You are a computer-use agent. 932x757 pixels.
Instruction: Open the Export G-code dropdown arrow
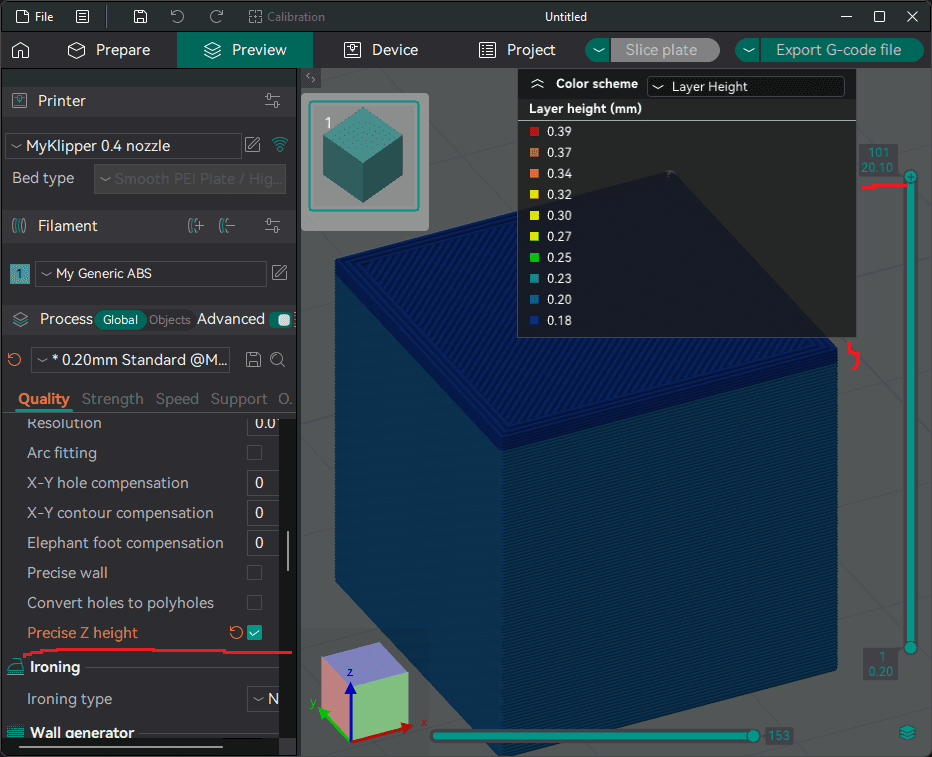pyautogui.click(x=748, y=50)
